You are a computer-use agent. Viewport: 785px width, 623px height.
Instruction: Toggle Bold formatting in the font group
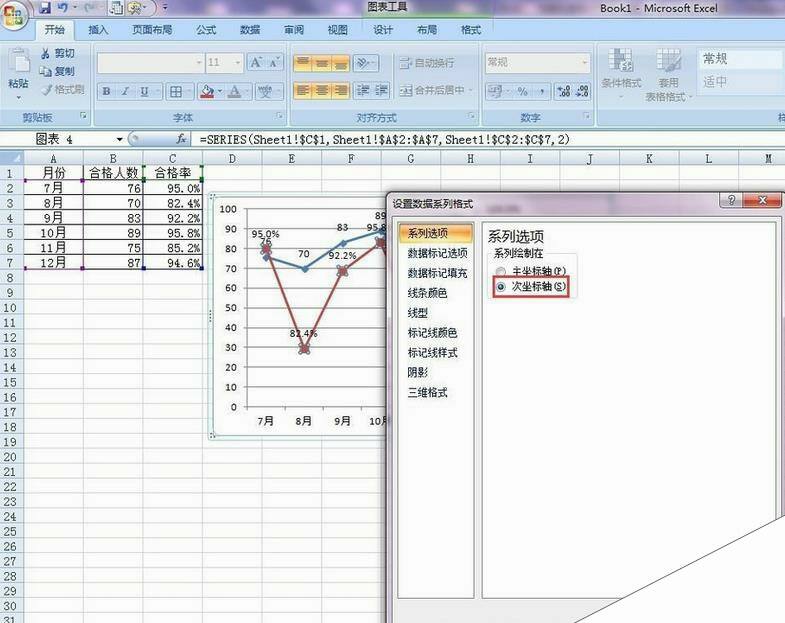click(105, 92)
